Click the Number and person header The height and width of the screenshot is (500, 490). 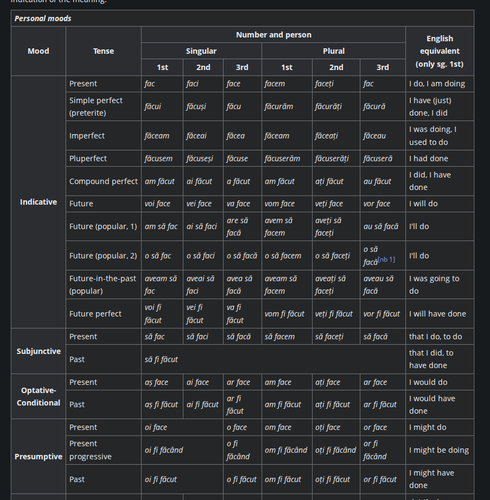[273, 35]
